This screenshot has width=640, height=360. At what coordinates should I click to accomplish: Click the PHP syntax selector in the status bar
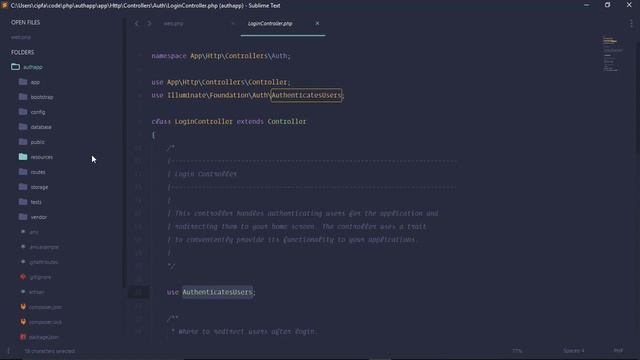coord(618,351)
